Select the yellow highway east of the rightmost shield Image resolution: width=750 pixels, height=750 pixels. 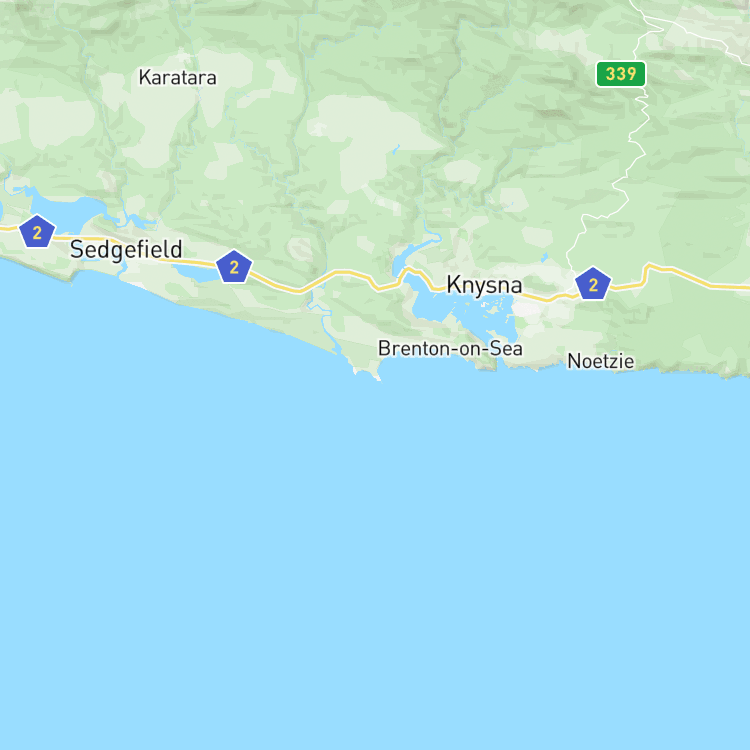click(x=679, y=278)
